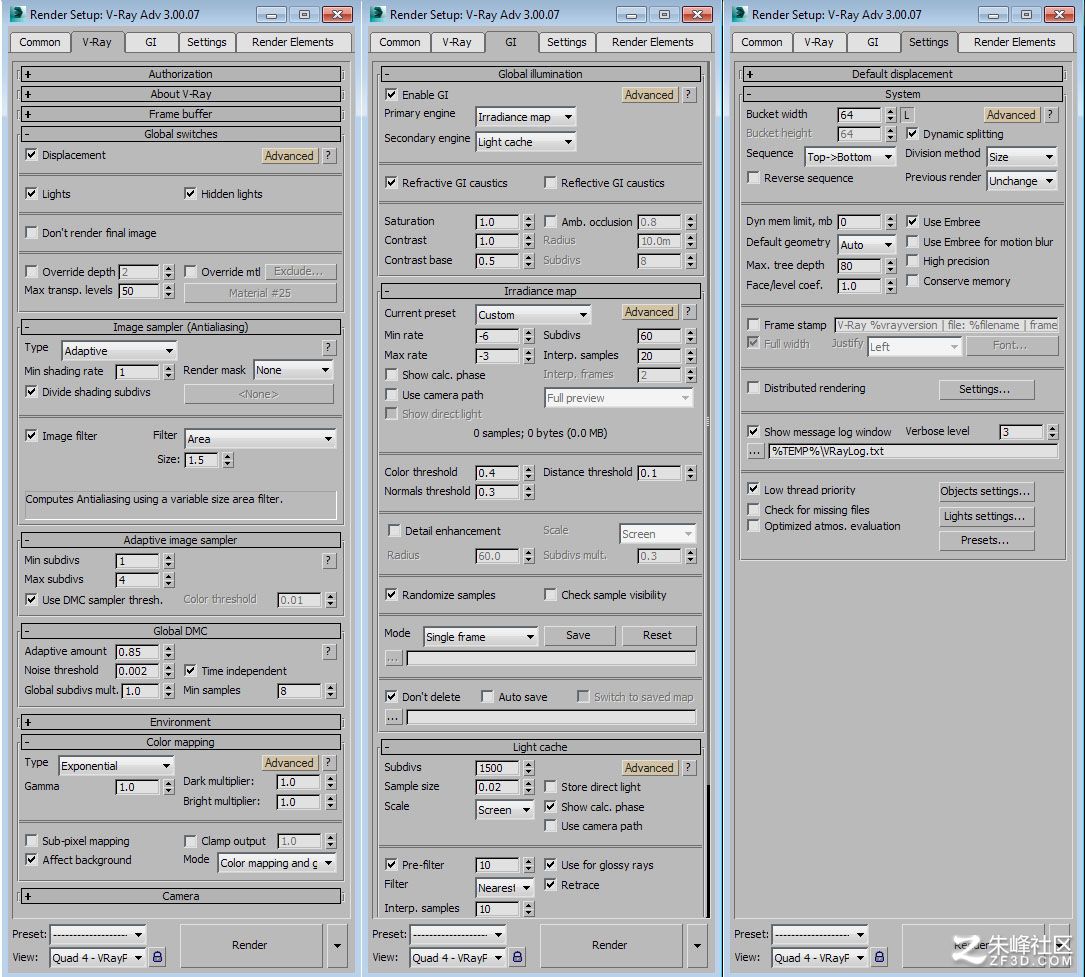The width and height of the screenshot is (1085, 977).
Task: Open Current preset dropdown showing Custom
Action: 533,315
